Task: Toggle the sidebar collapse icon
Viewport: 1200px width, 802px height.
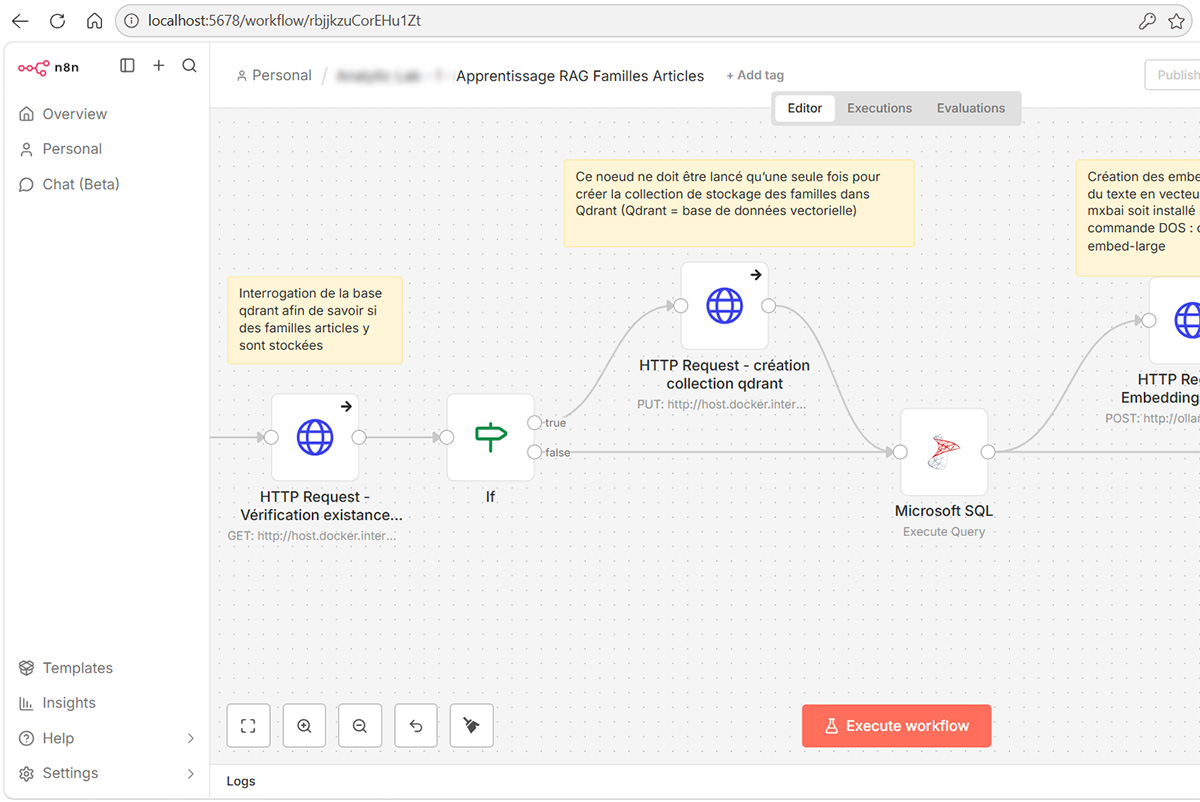Action: 127,66
